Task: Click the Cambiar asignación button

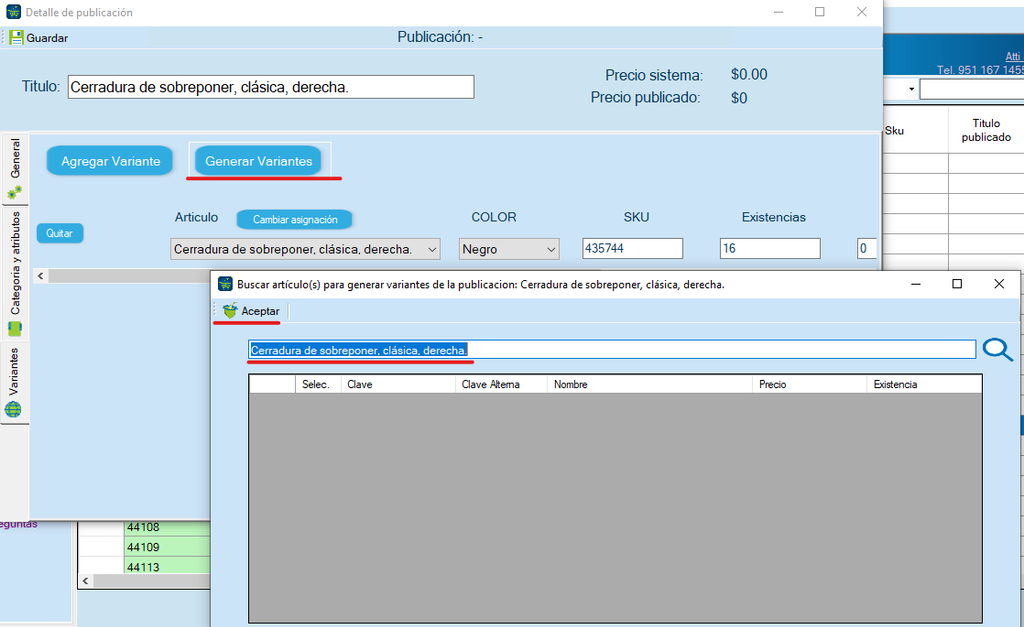Action: coord(295,219)
